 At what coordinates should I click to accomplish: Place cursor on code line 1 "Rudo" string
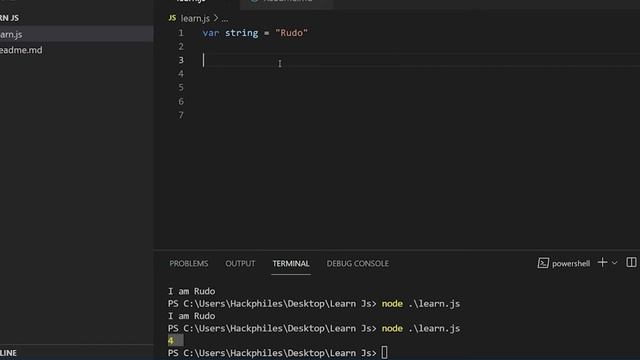point(291,33)
